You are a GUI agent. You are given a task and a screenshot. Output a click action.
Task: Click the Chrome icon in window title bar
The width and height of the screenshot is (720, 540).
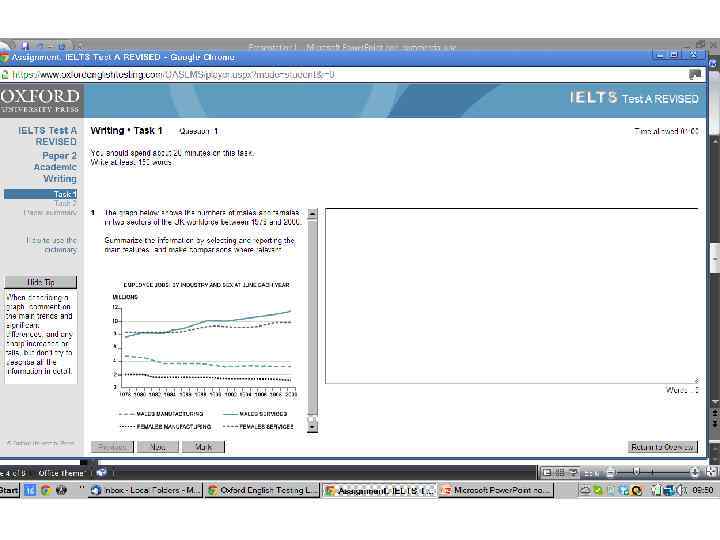pos(4,57)
